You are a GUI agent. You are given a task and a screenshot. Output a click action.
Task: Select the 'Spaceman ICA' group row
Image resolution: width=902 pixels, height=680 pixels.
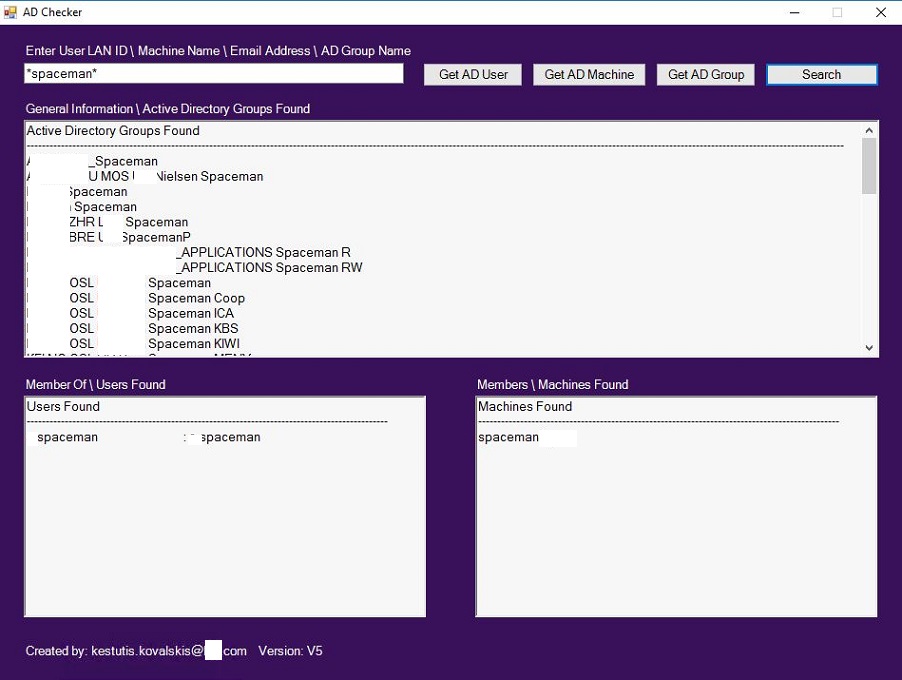click(x=131, y=314)
